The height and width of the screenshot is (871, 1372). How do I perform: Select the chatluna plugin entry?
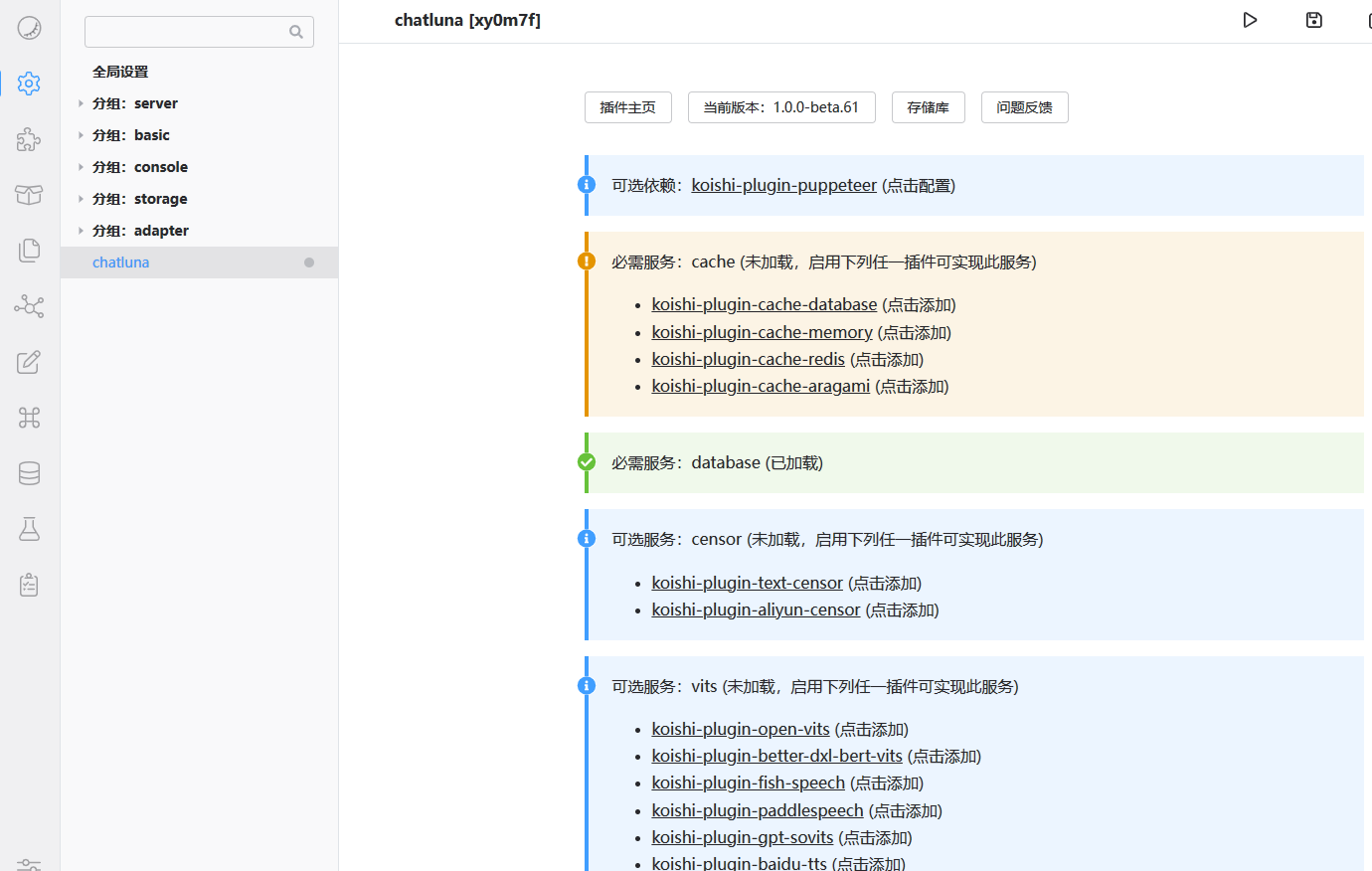point(120,261)
